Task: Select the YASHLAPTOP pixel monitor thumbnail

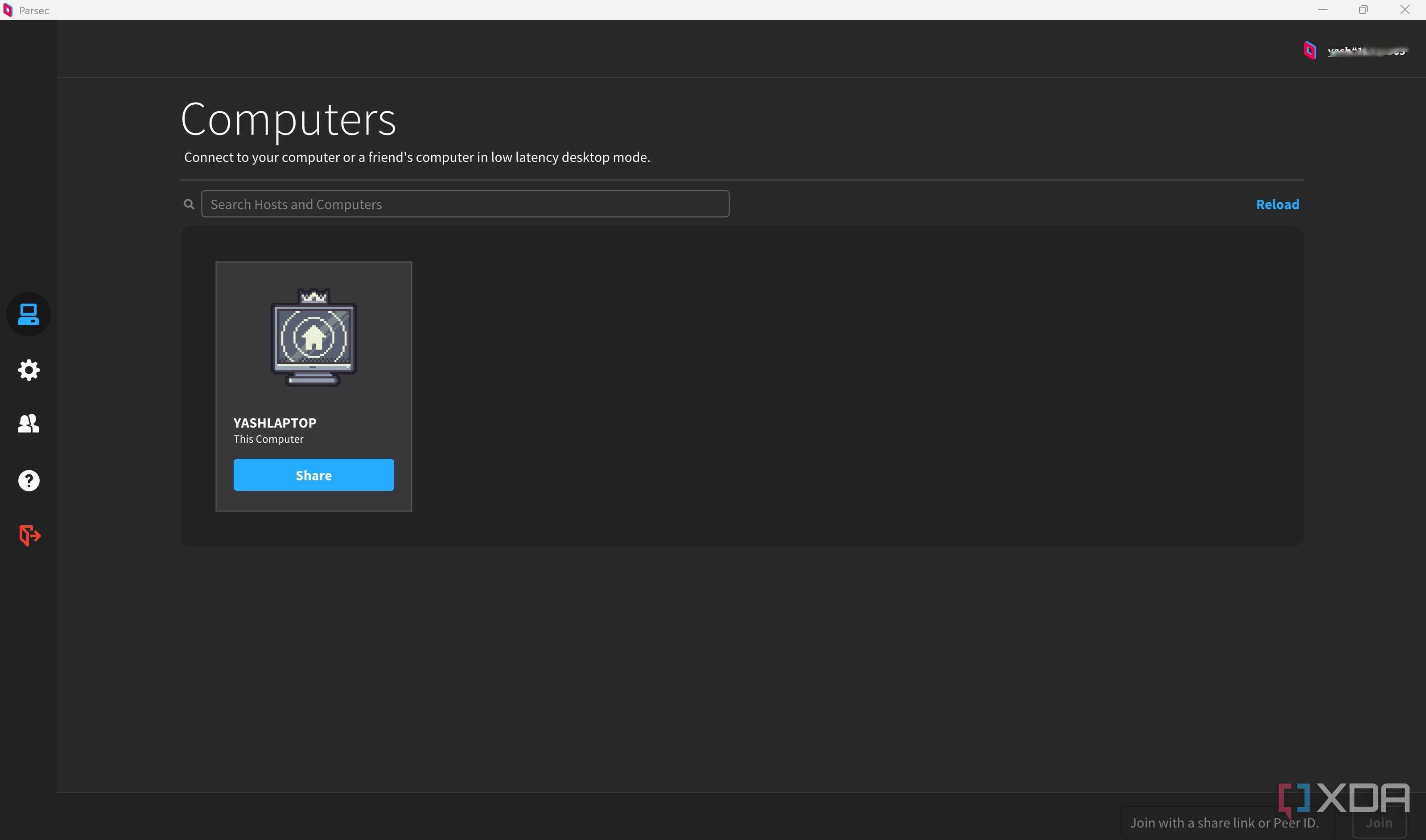Action: coord(313,338)
